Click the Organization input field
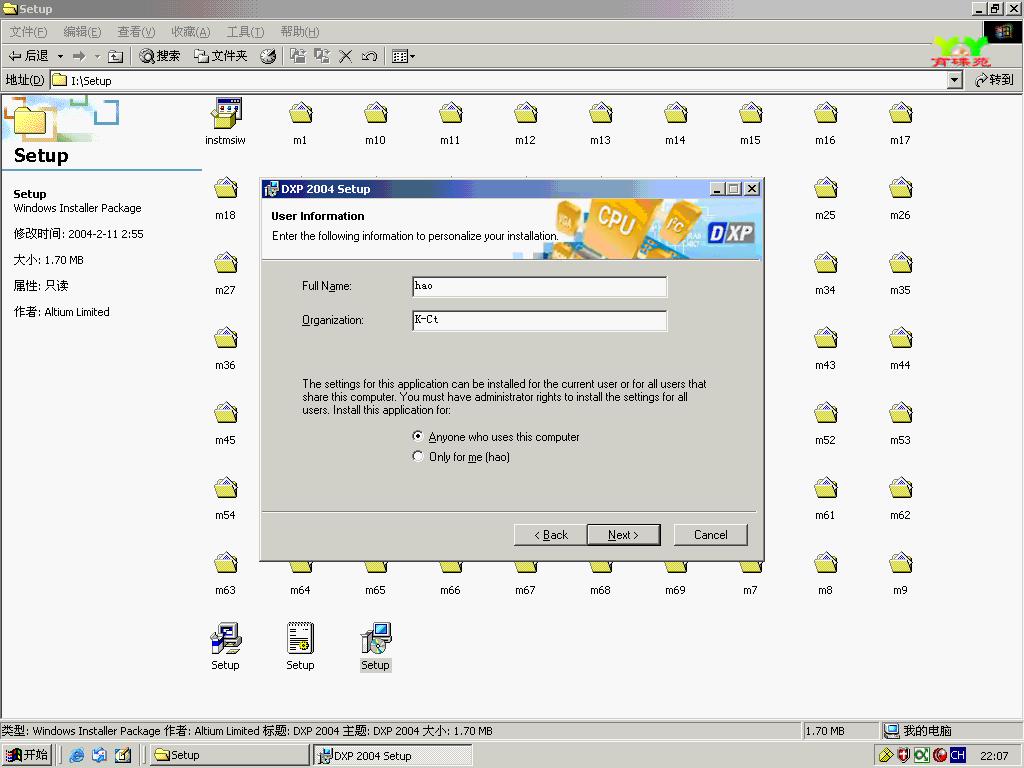The width and height of the screenshot is (1024, 768). click(539, 320)
